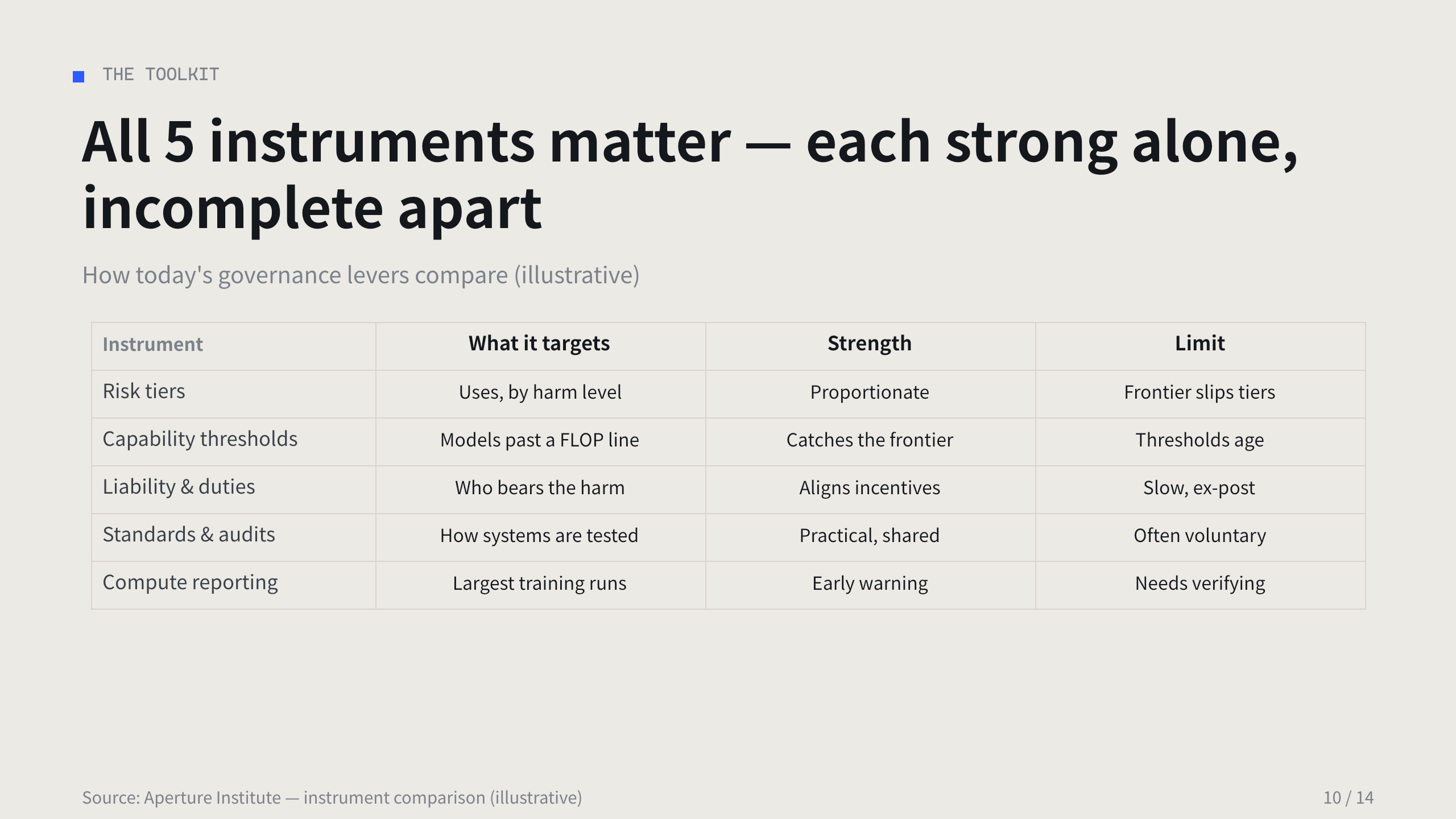This screenshot has width=1456, height=819.
Task: Click the Limit column header
Action: click(x=1200, y=343)
